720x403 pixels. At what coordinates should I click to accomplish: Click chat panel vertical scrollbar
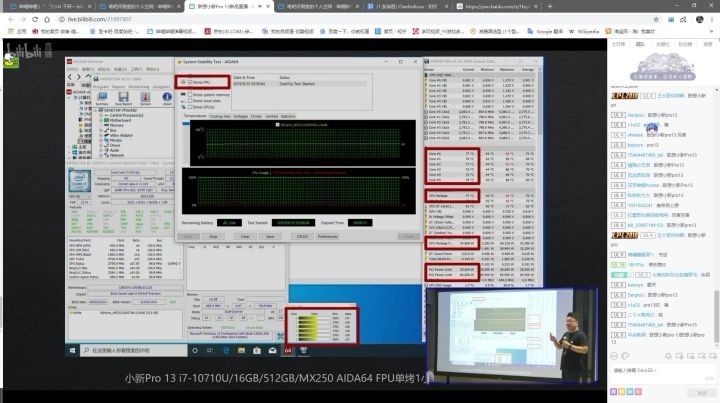pos(716,317)
